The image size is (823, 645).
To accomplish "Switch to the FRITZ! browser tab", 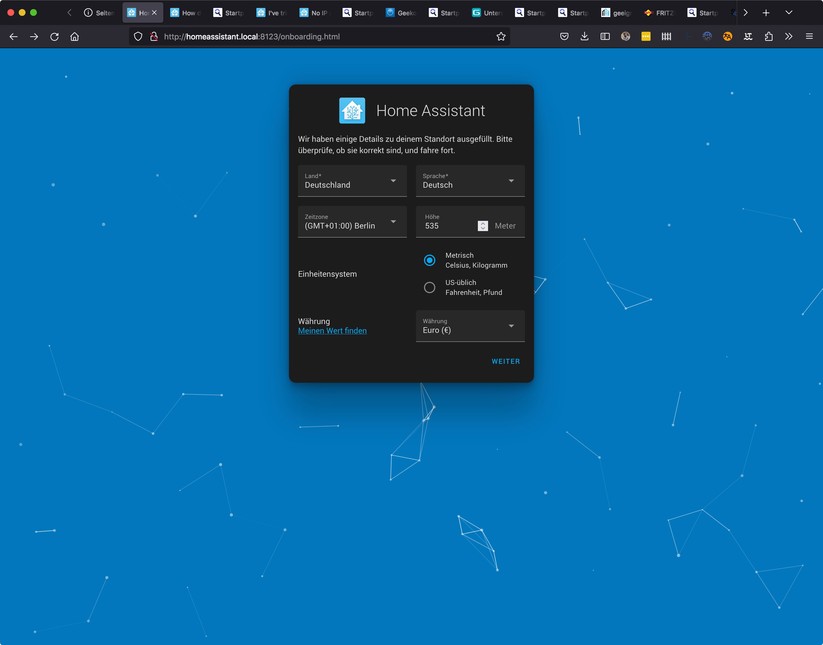I will tap(660, 13).
